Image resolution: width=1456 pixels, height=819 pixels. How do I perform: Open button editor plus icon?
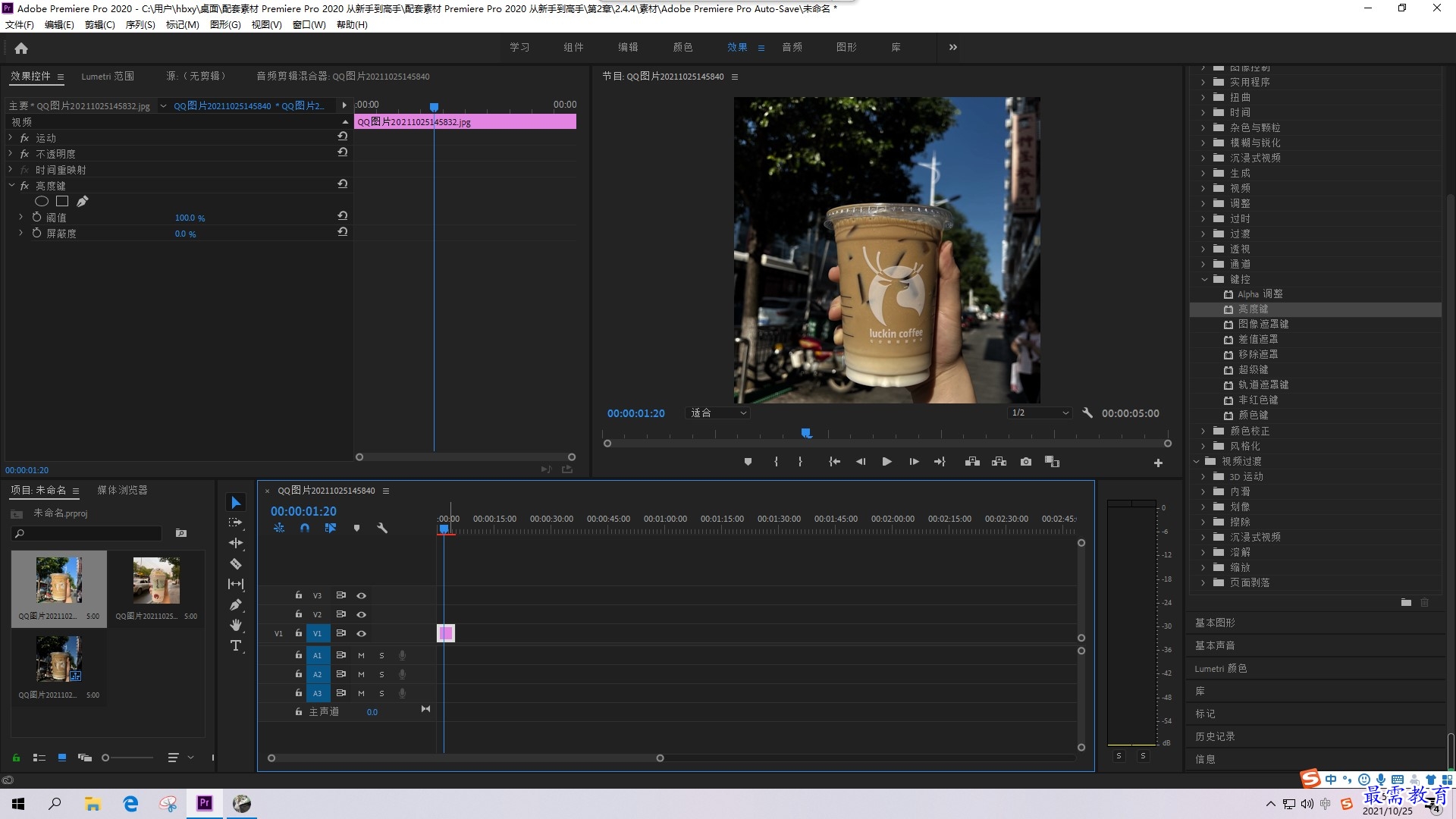click(x=1158, y=463)
